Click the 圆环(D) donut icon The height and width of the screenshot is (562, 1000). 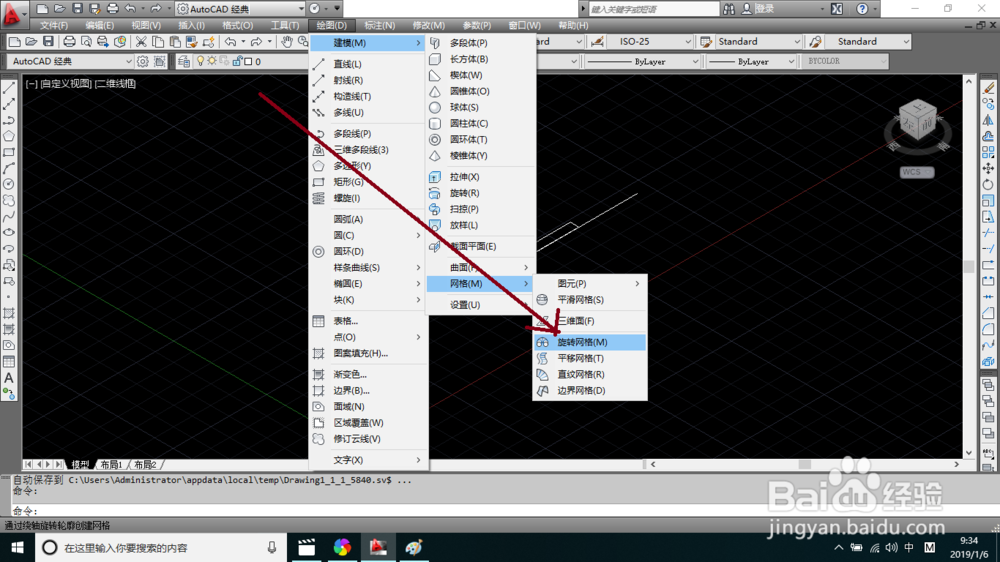pos(319,251)
